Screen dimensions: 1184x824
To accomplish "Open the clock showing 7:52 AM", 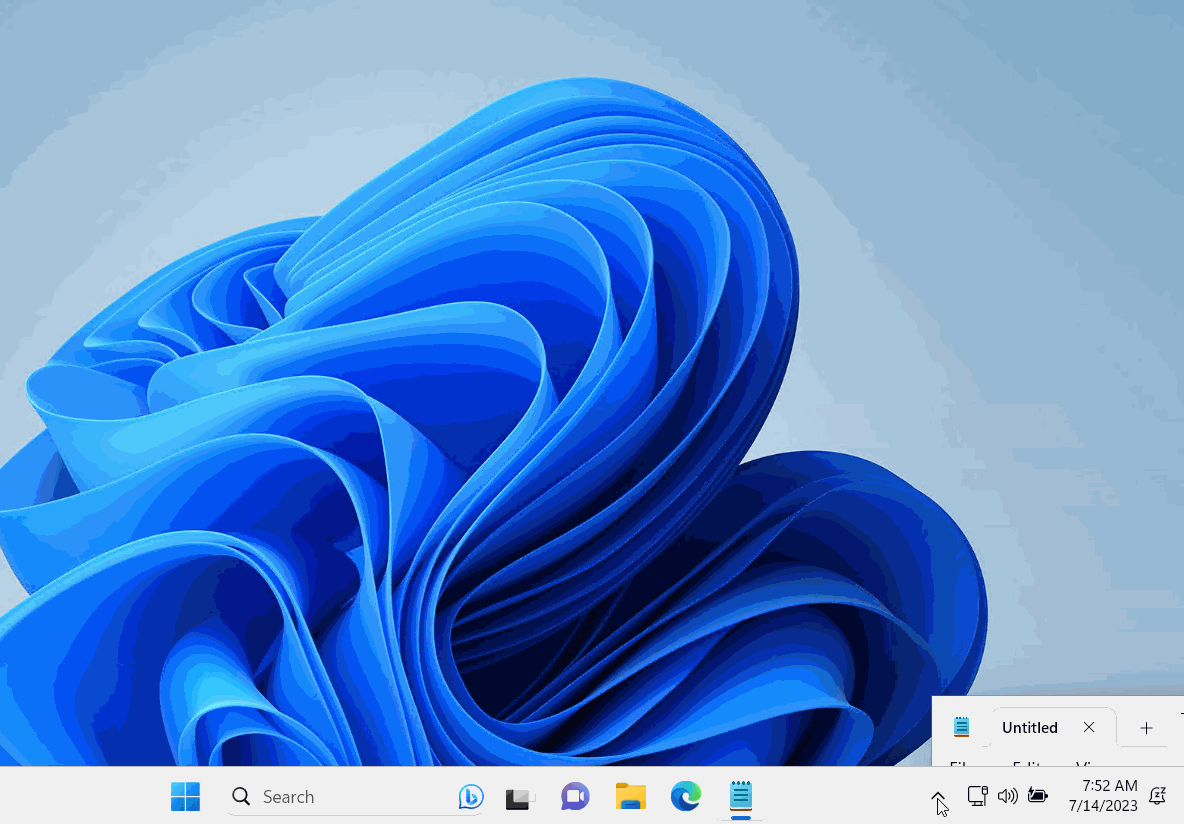I will pyautogui.click(x=1102, y=796).
